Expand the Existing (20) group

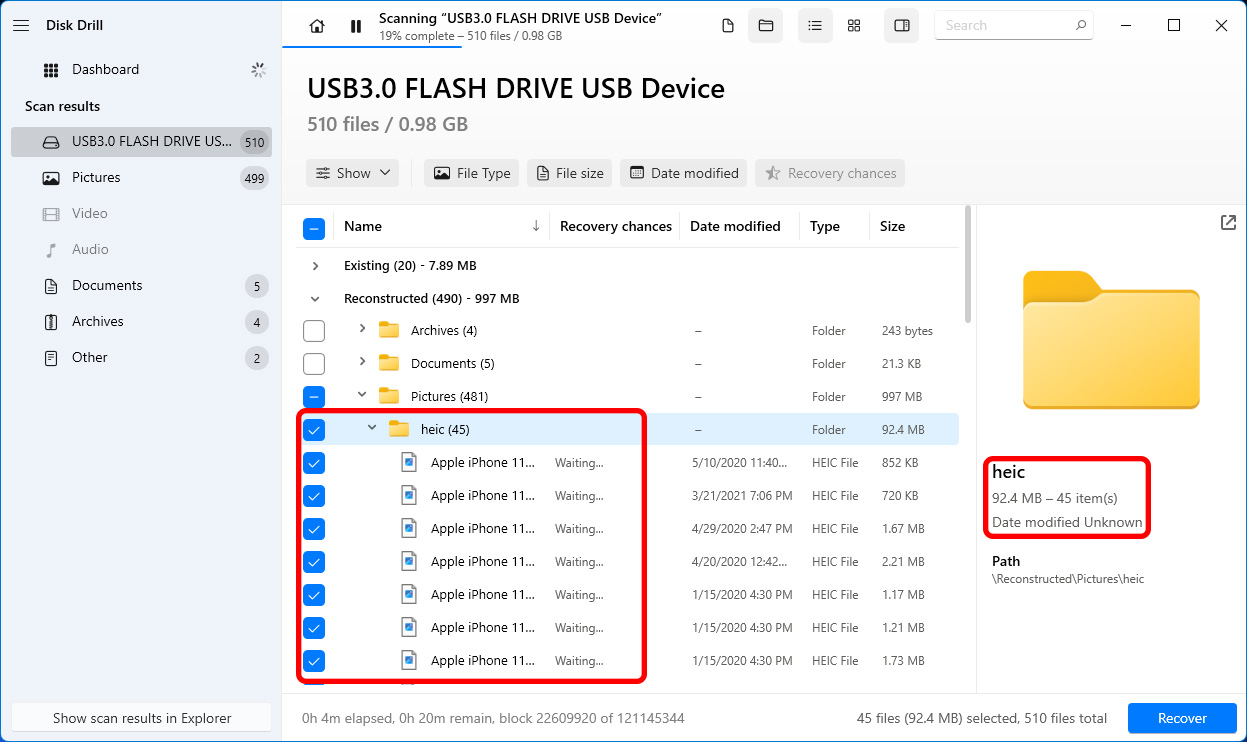(x=316, y=266)
